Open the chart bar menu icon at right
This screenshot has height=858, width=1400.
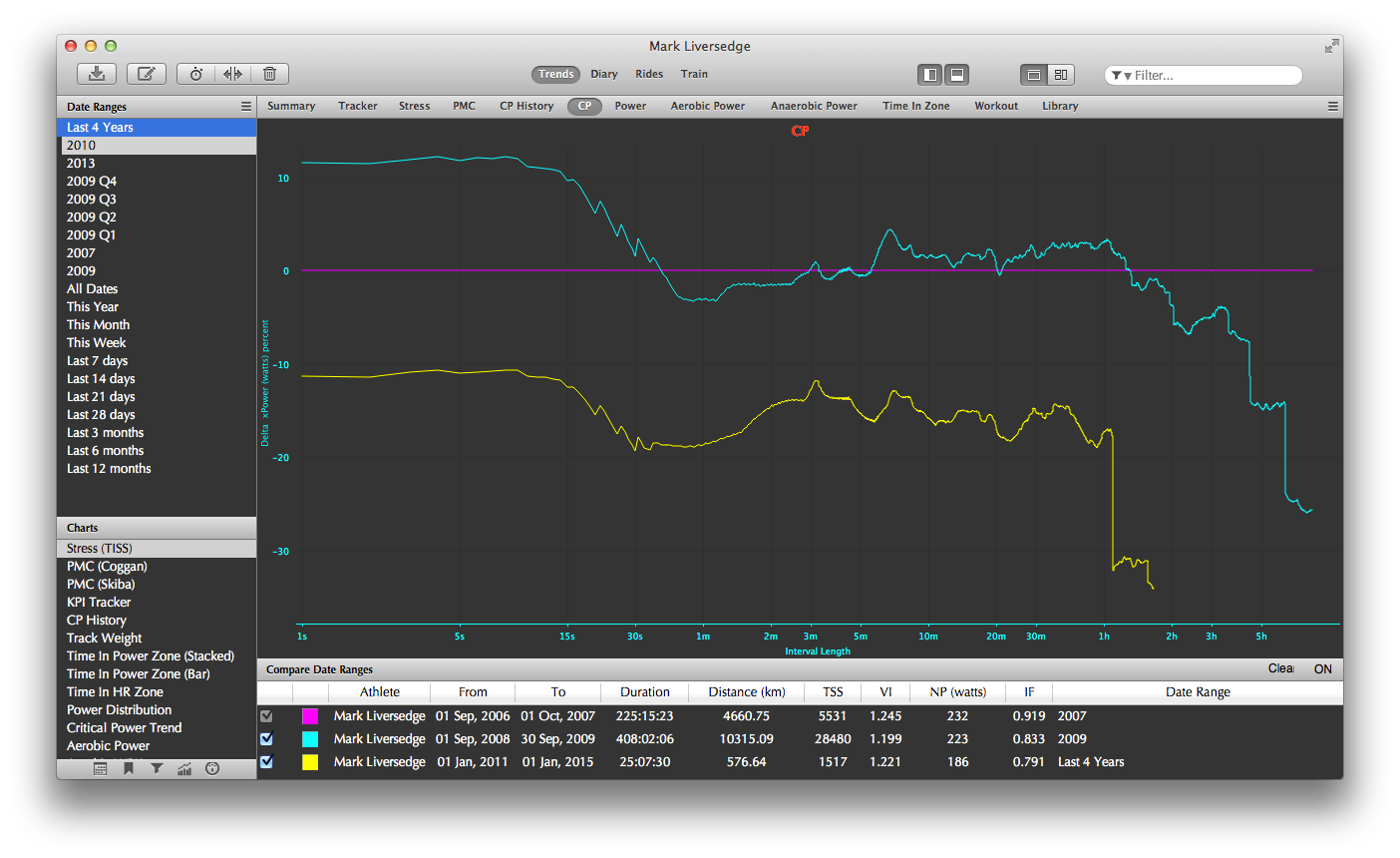tap(1332, 106)
